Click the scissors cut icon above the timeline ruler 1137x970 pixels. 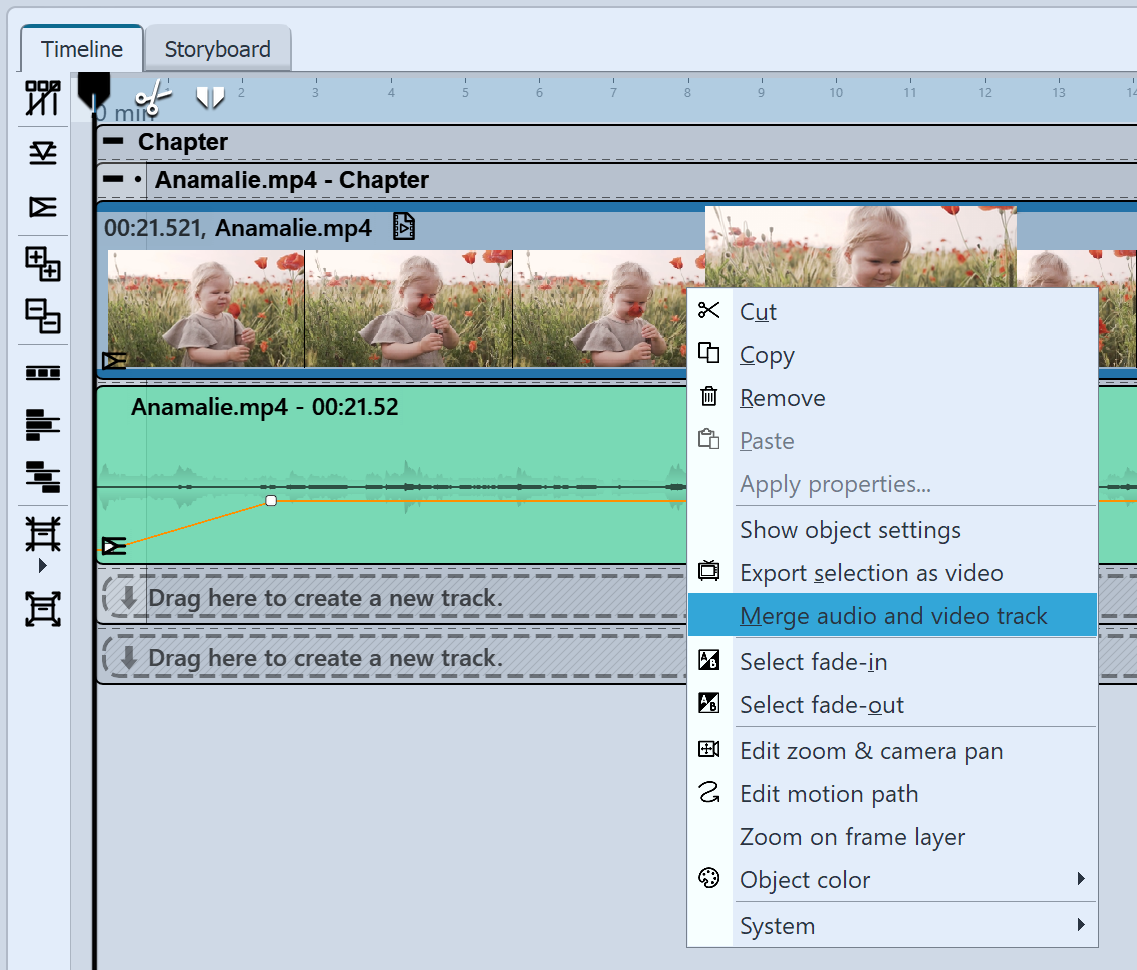coord(153,97)
